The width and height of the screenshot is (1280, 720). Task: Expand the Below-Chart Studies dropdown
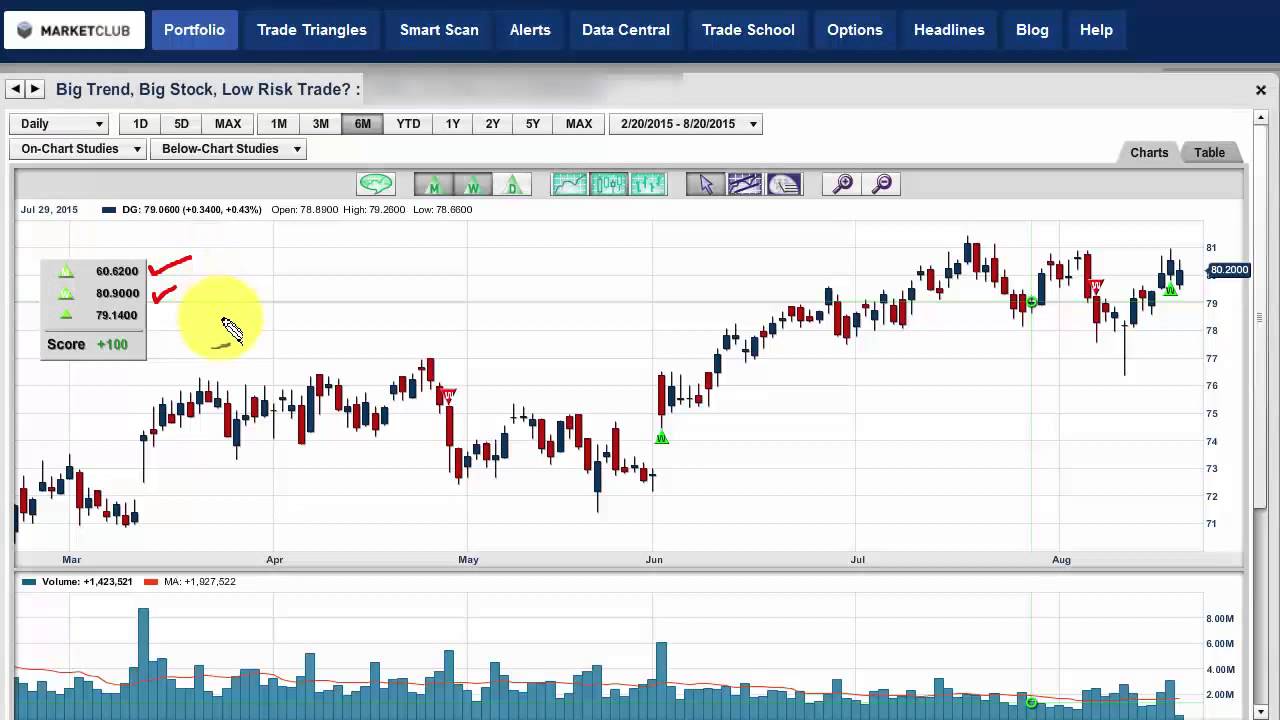point(229,149)
